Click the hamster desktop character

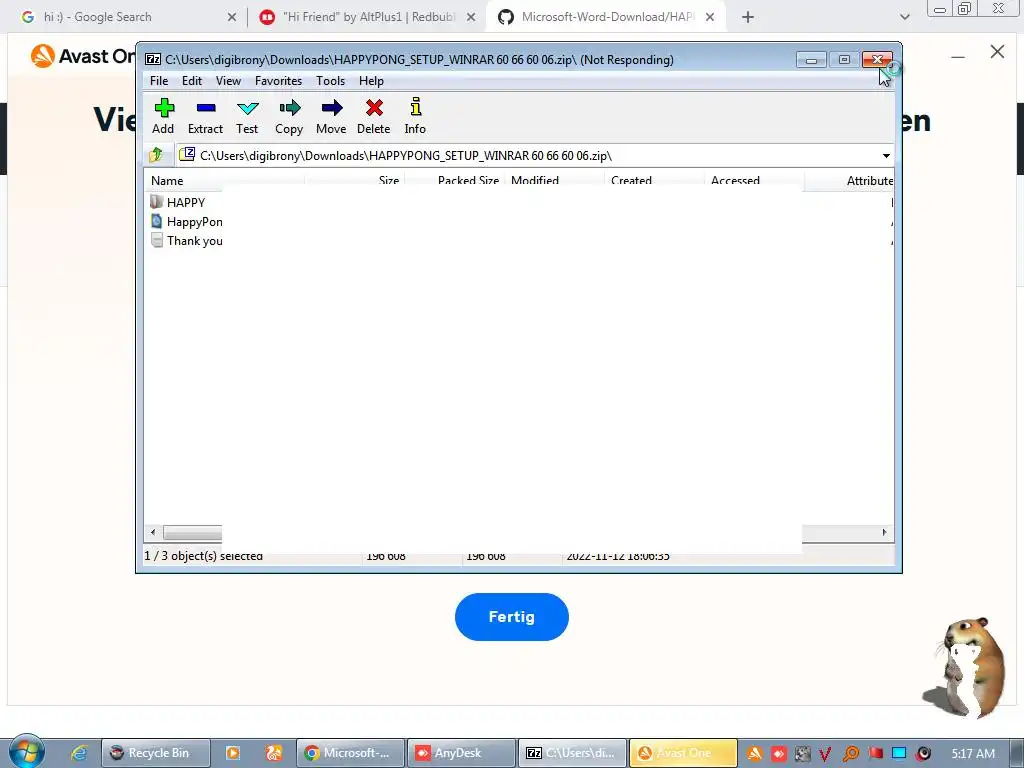967,667
